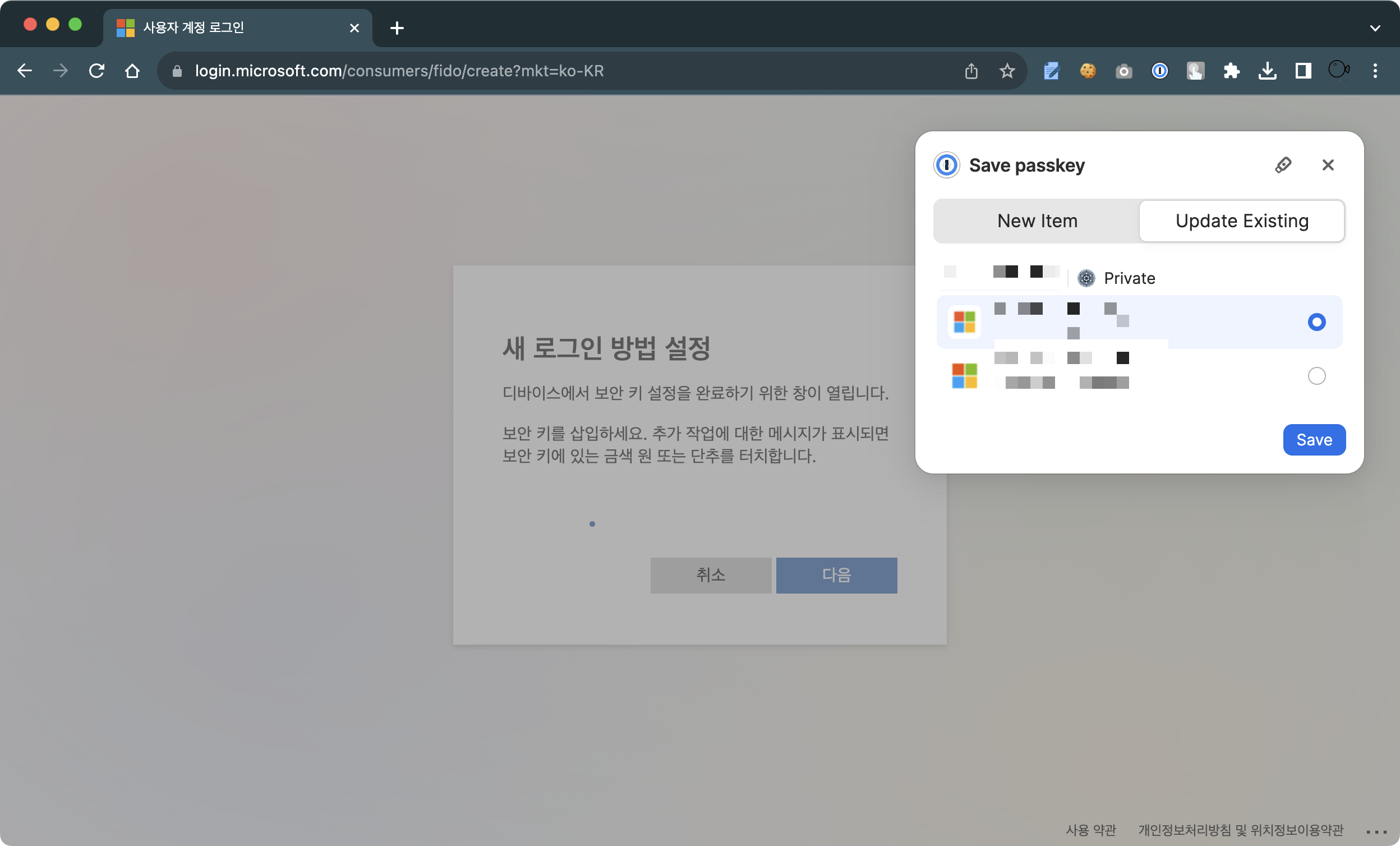Open the Private vault selector

1117,278
